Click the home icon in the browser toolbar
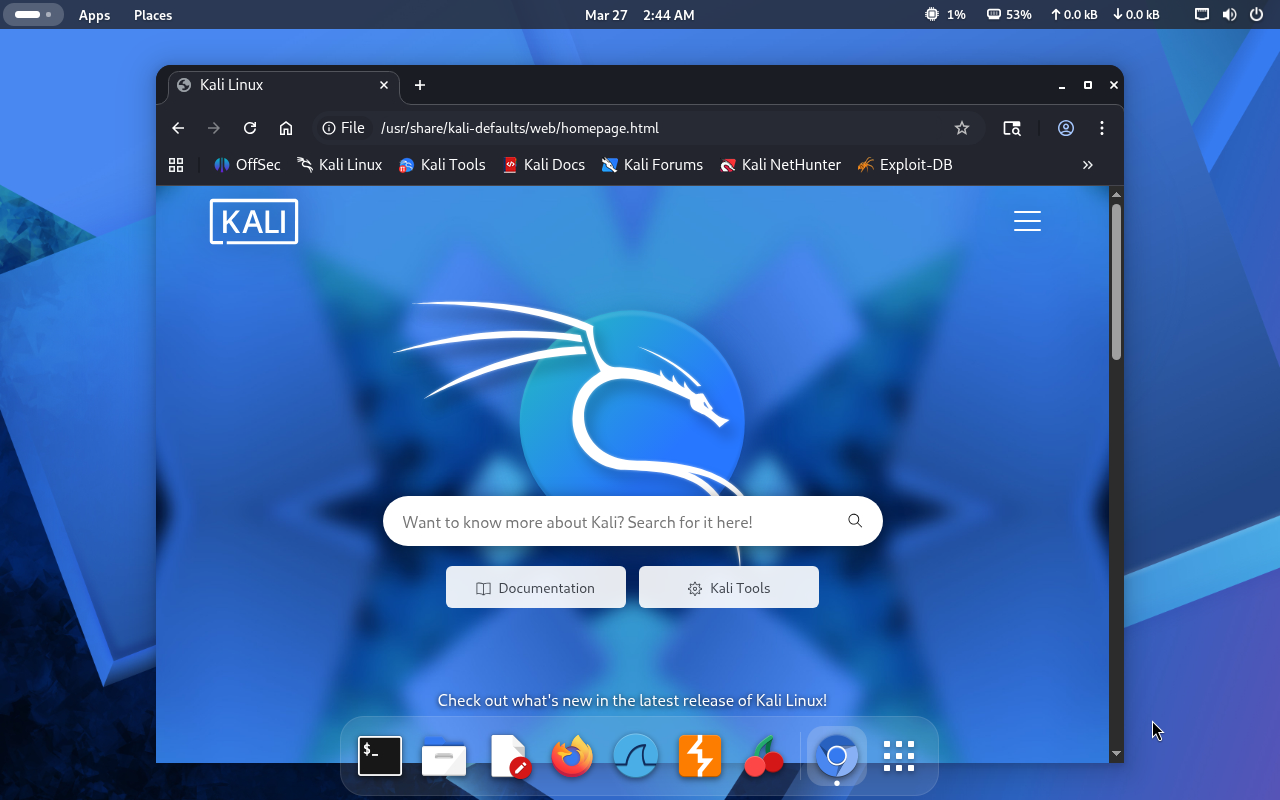Image resolution: width=1280 pixels, height=800 pixels. click(x=286, y=128)
